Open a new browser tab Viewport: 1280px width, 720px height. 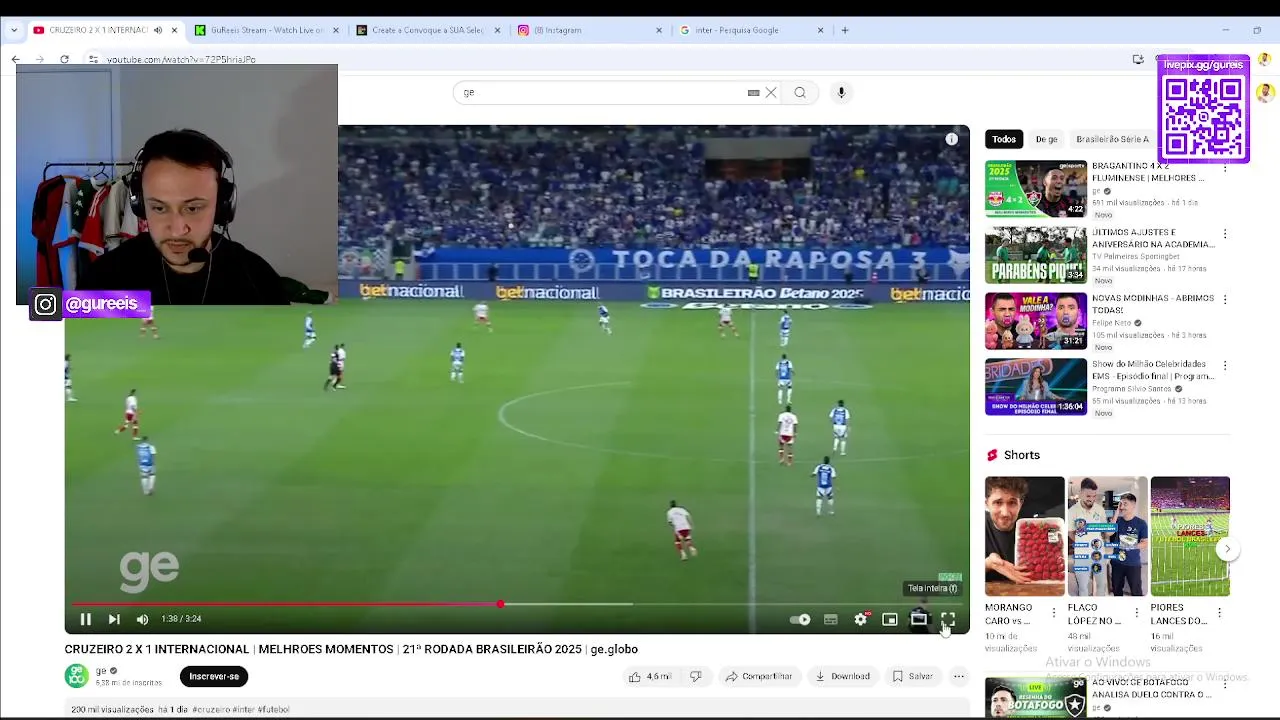click(x=845, y=30)
